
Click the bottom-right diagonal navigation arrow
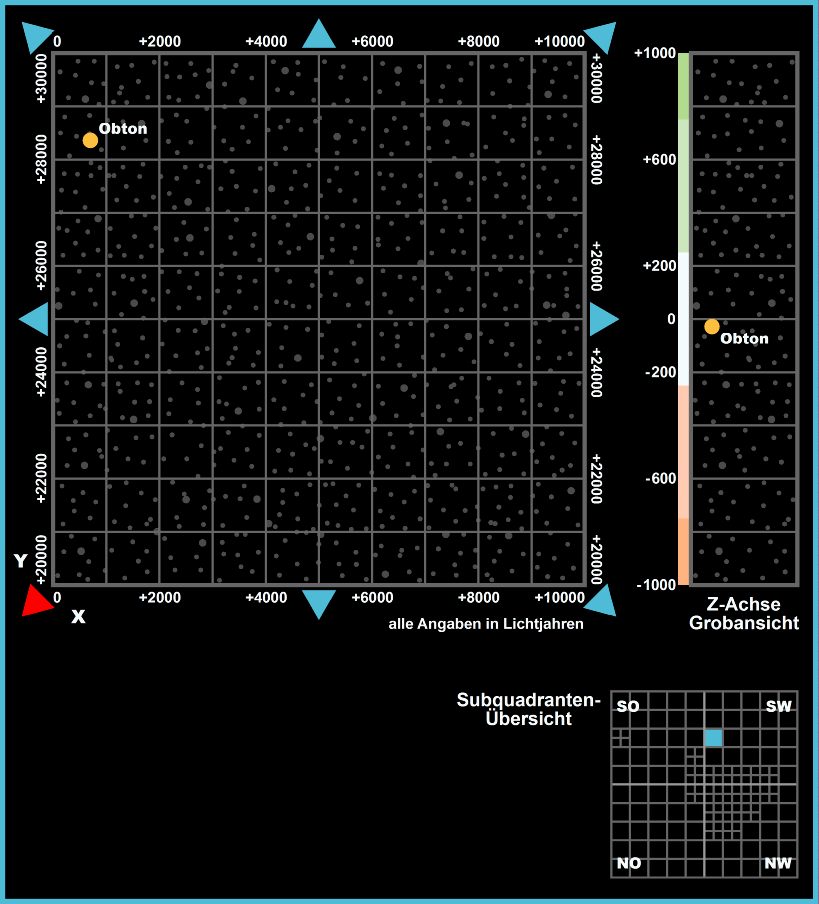[599, 599]
